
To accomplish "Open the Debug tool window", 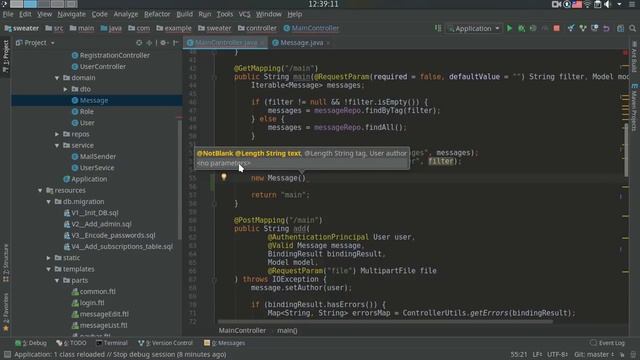I will (31, 343).
